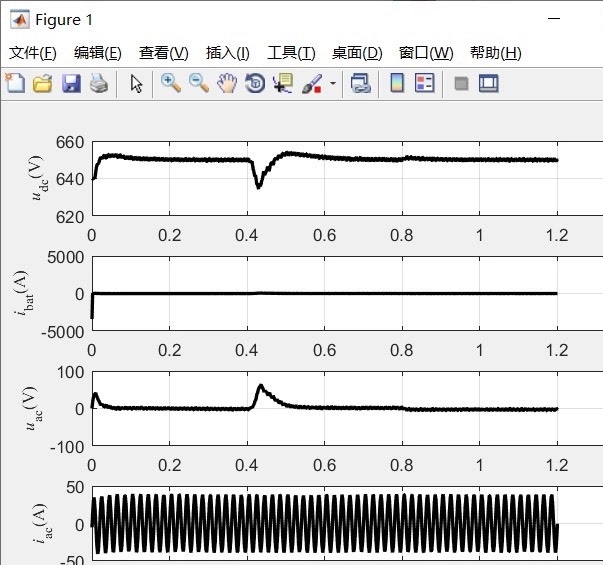
Task: Click the MATLAB logo in title bar
Action: coord(19,20)
